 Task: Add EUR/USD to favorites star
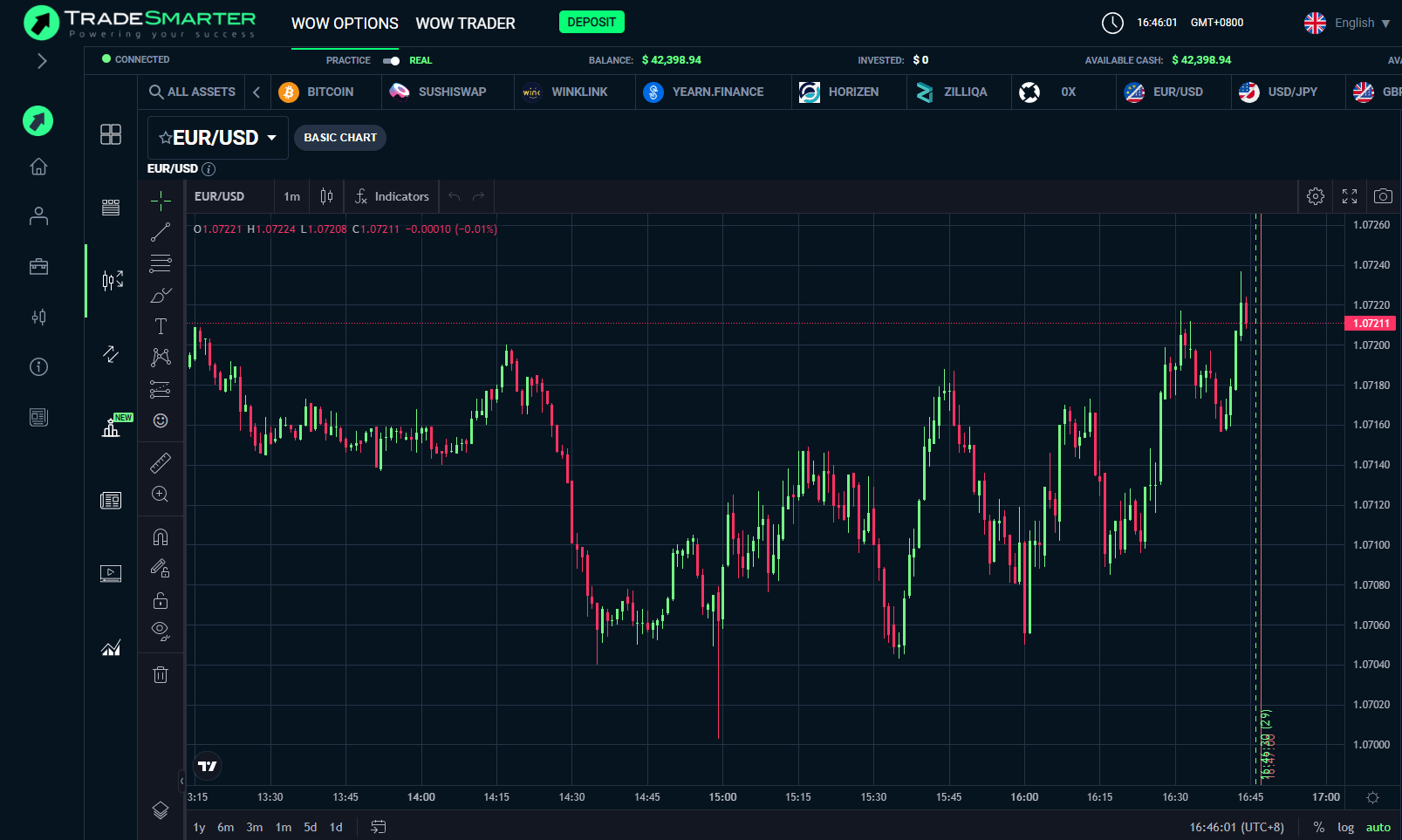[165, 138]
